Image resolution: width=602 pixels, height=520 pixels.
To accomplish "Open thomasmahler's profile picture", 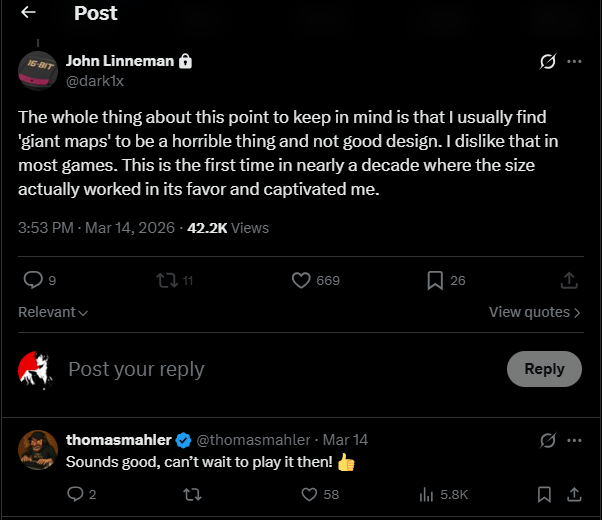I will click(x=38, y=450).
